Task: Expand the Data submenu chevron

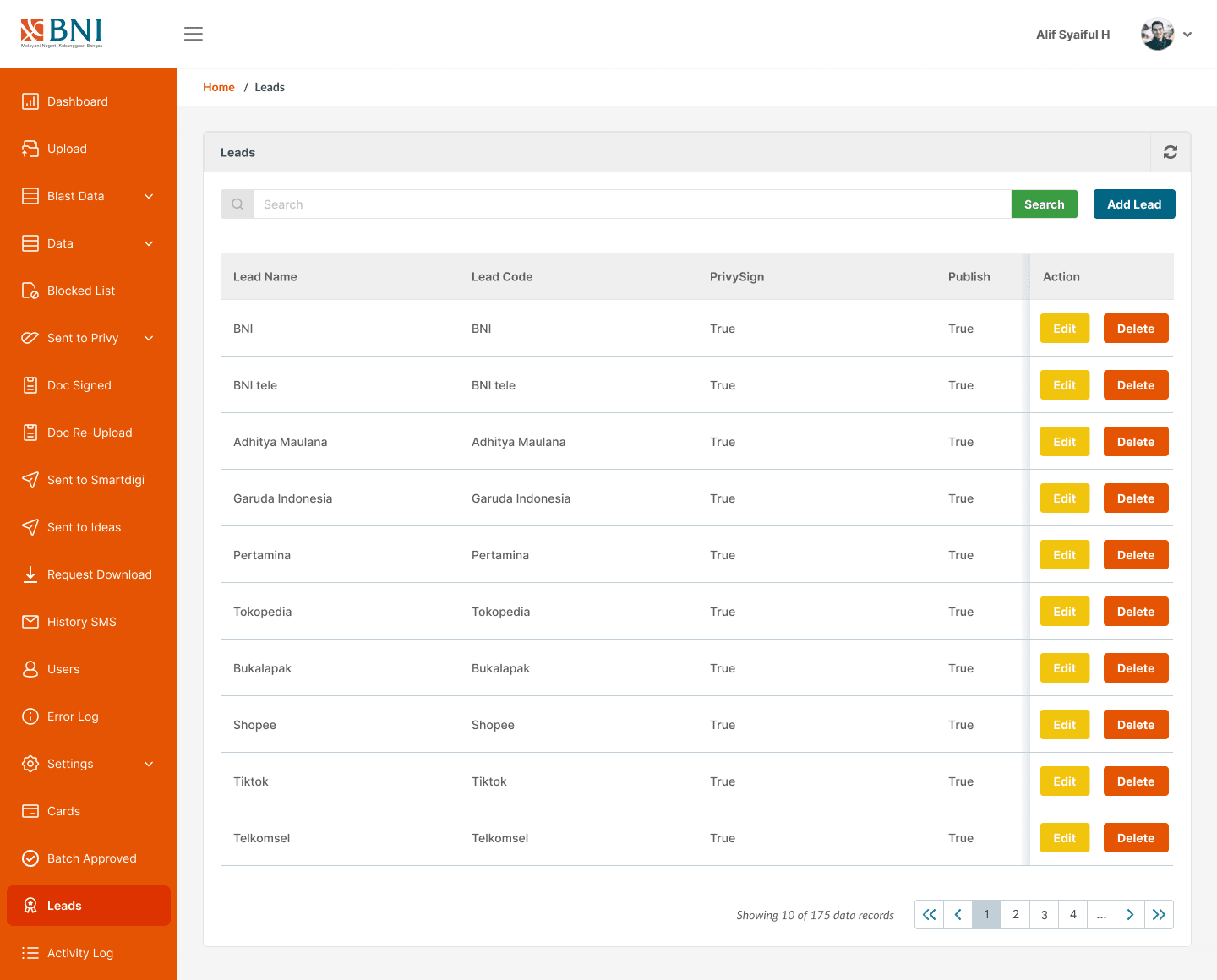Action: [x=149, y=243]
